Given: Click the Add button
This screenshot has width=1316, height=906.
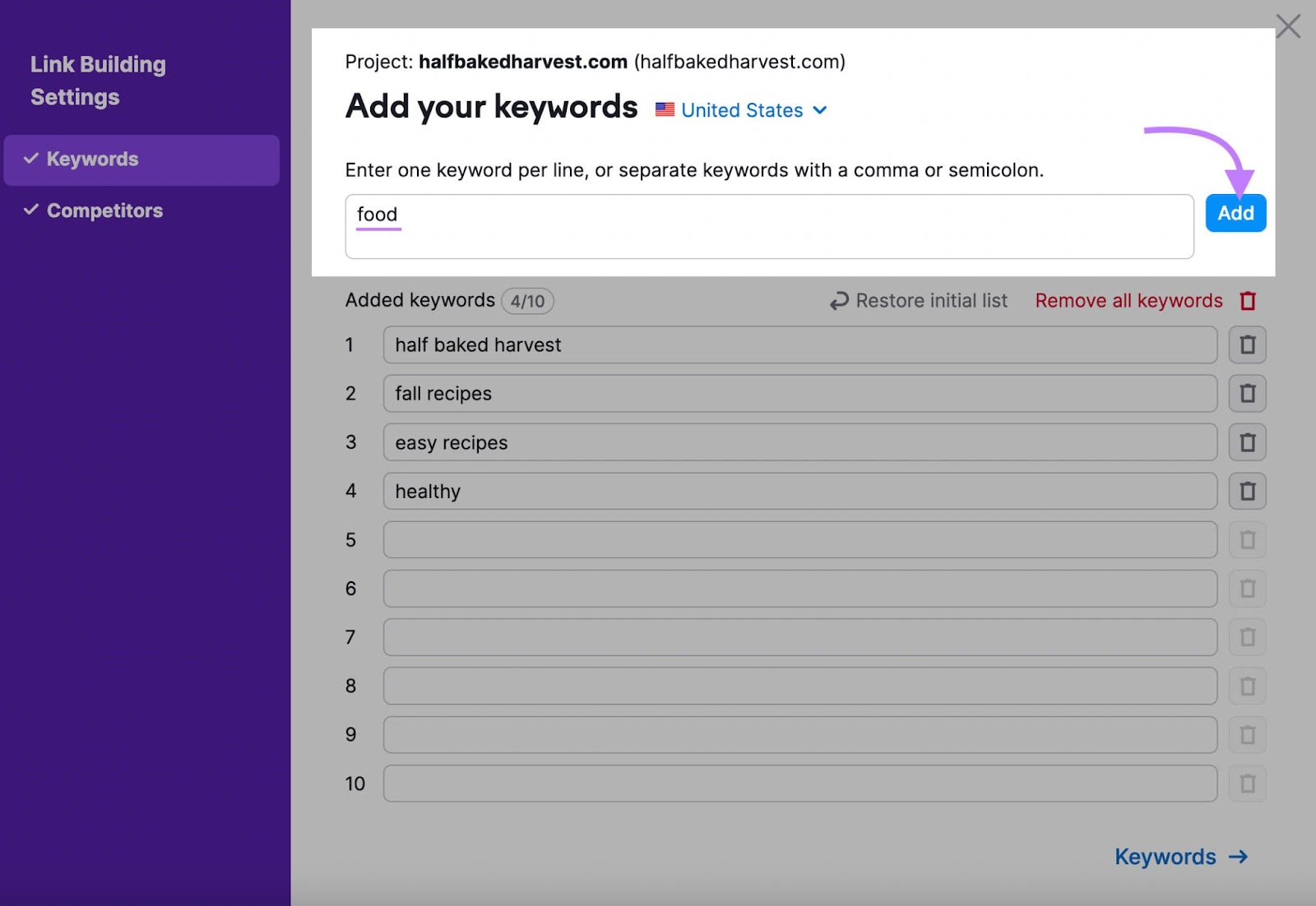Looking at the screenshot, I should [x=1235, y=212].
